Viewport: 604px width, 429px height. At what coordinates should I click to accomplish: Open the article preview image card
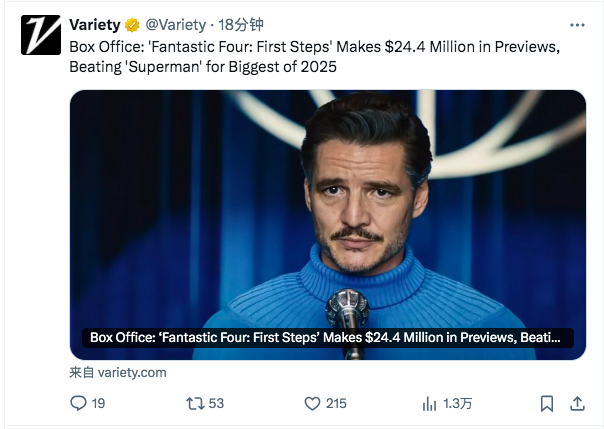point(328,225)
